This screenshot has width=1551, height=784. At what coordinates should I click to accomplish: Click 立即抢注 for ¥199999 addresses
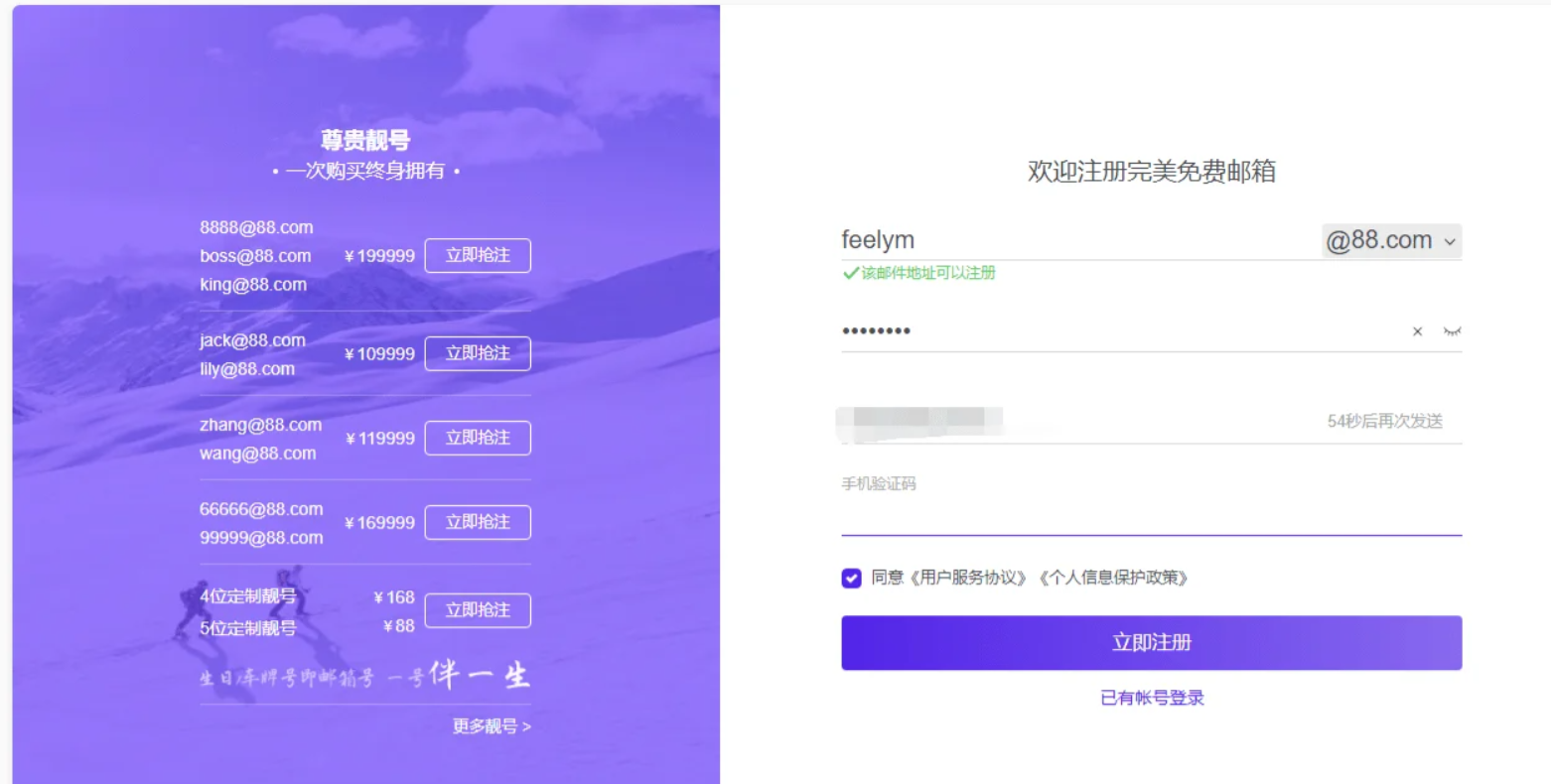478,255
